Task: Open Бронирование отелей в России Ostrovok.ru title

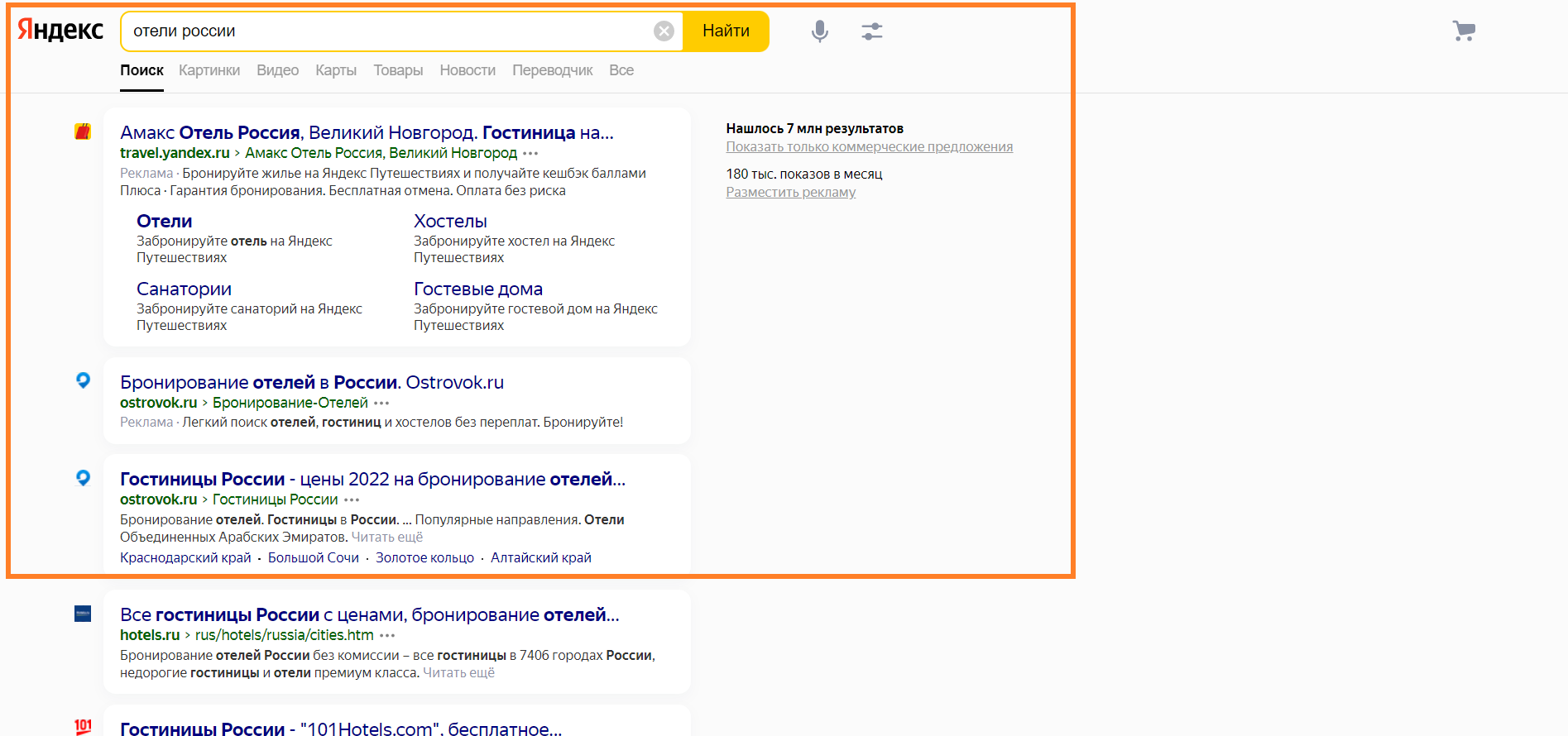Action: [x=312, y=382]
